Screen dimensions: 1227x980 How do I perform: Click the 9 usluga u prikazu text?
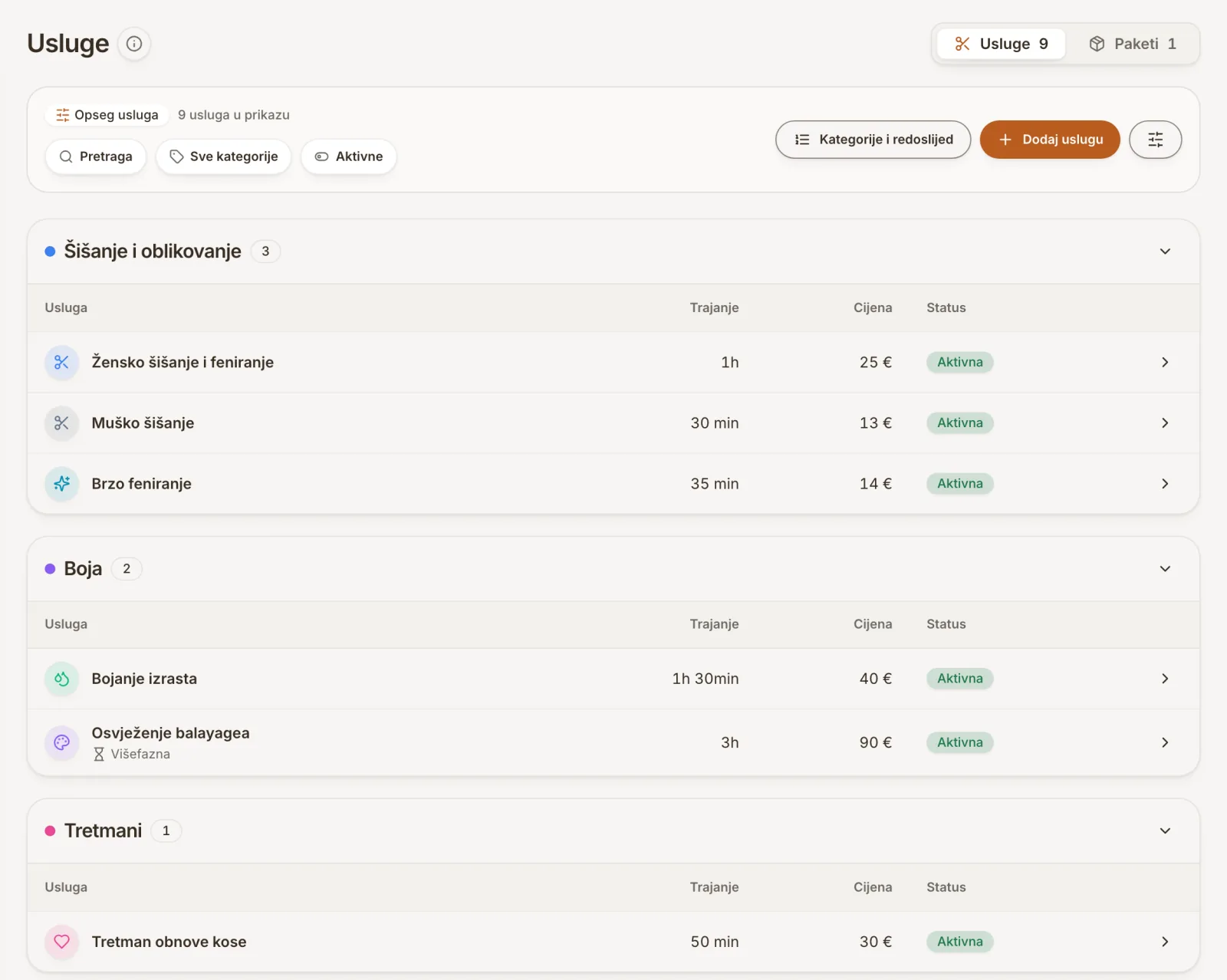pyautogui.click(x=234, y=115)
